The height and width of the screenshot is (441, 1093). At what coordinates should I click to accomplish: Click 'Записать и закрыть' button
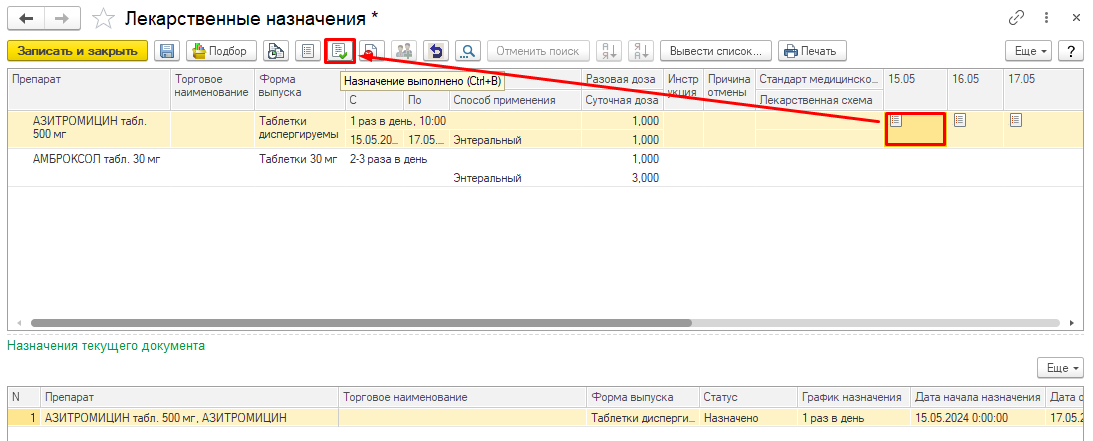pos(77,51)
